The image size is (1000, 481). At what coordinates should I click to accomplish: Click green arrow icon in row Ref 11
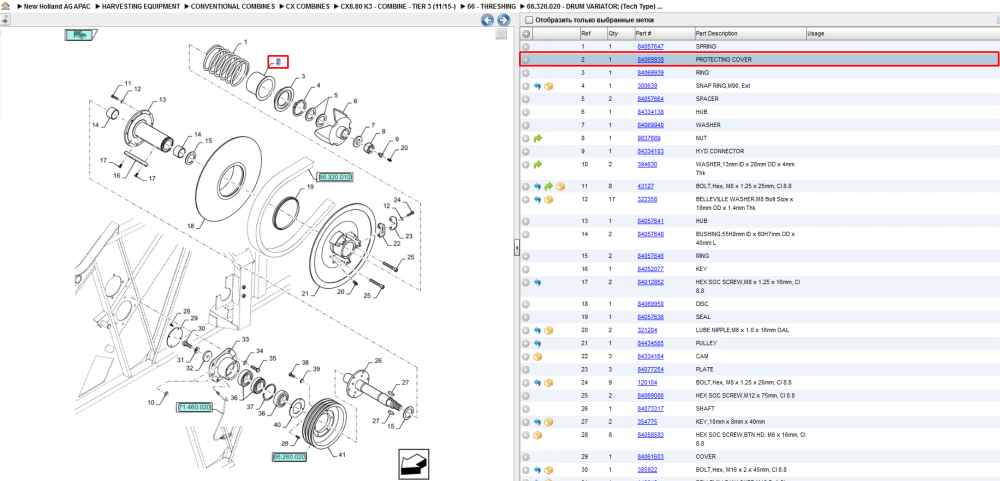coord(548,186)
